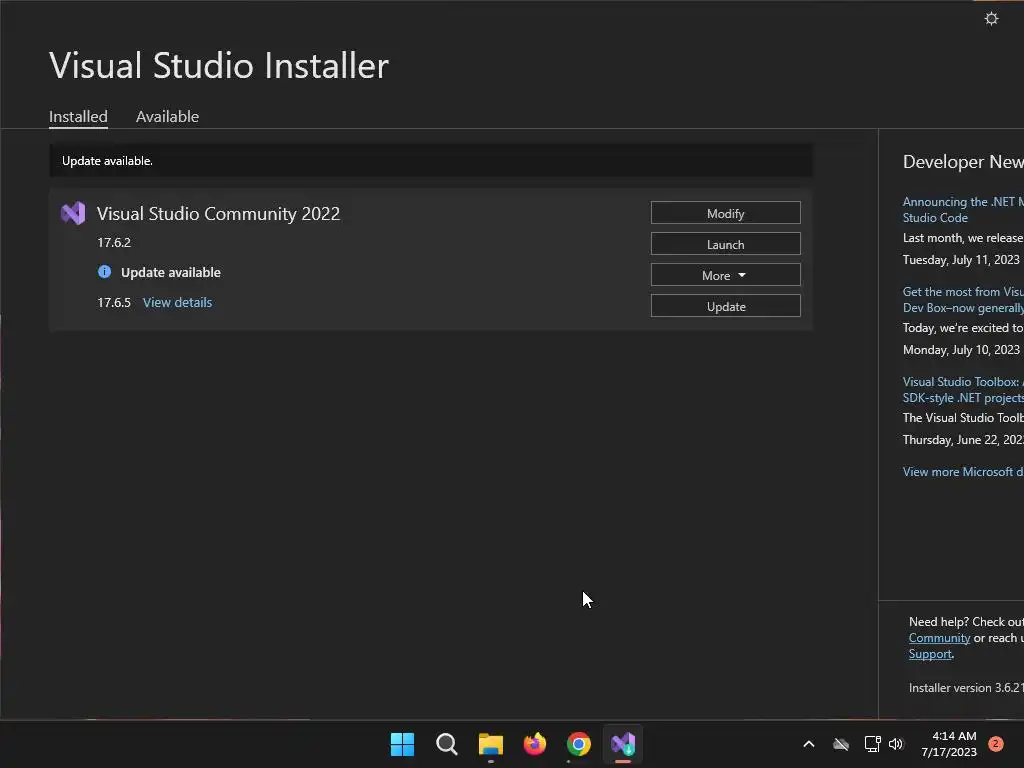
Task: Open the Windows Start menu
Action: (402, 744)
